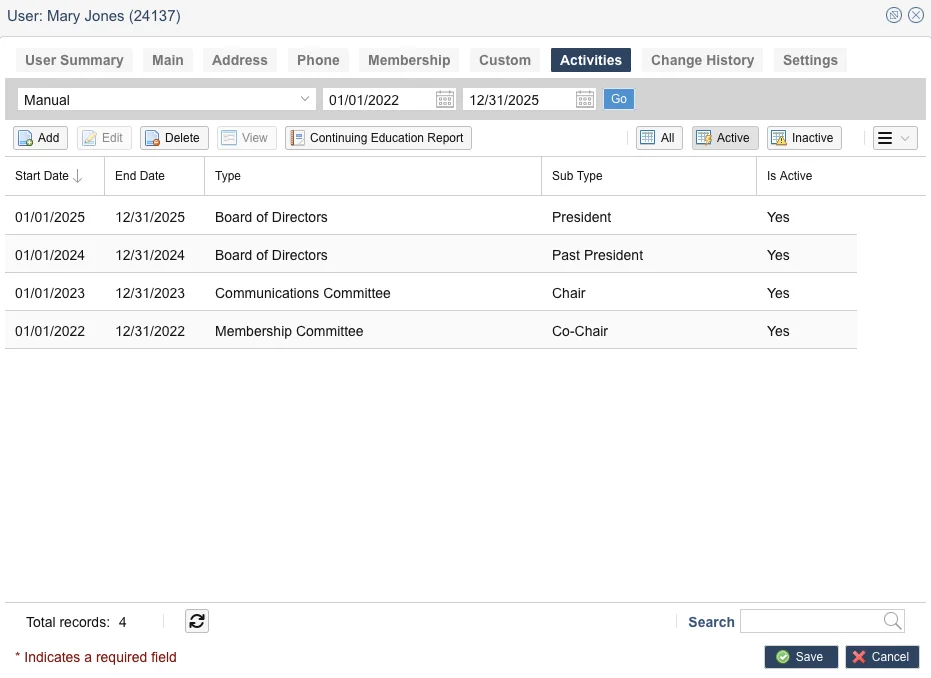The height and width of the screenshot is (678, 931).
Task: Open the start date calendar picker
Action: pos(443,99)
